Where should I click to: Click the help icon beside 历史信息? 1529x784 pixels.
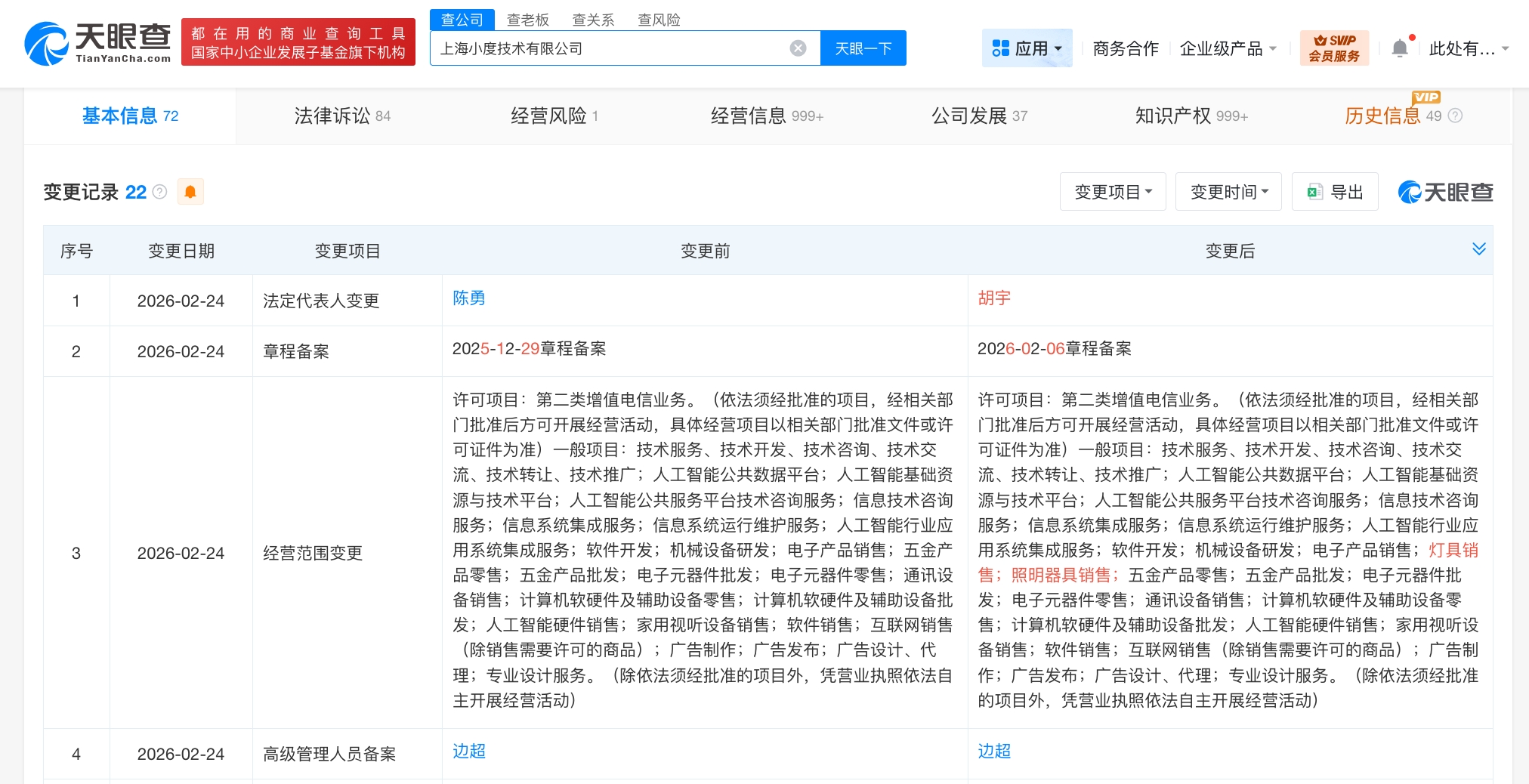pos(1455,116)
